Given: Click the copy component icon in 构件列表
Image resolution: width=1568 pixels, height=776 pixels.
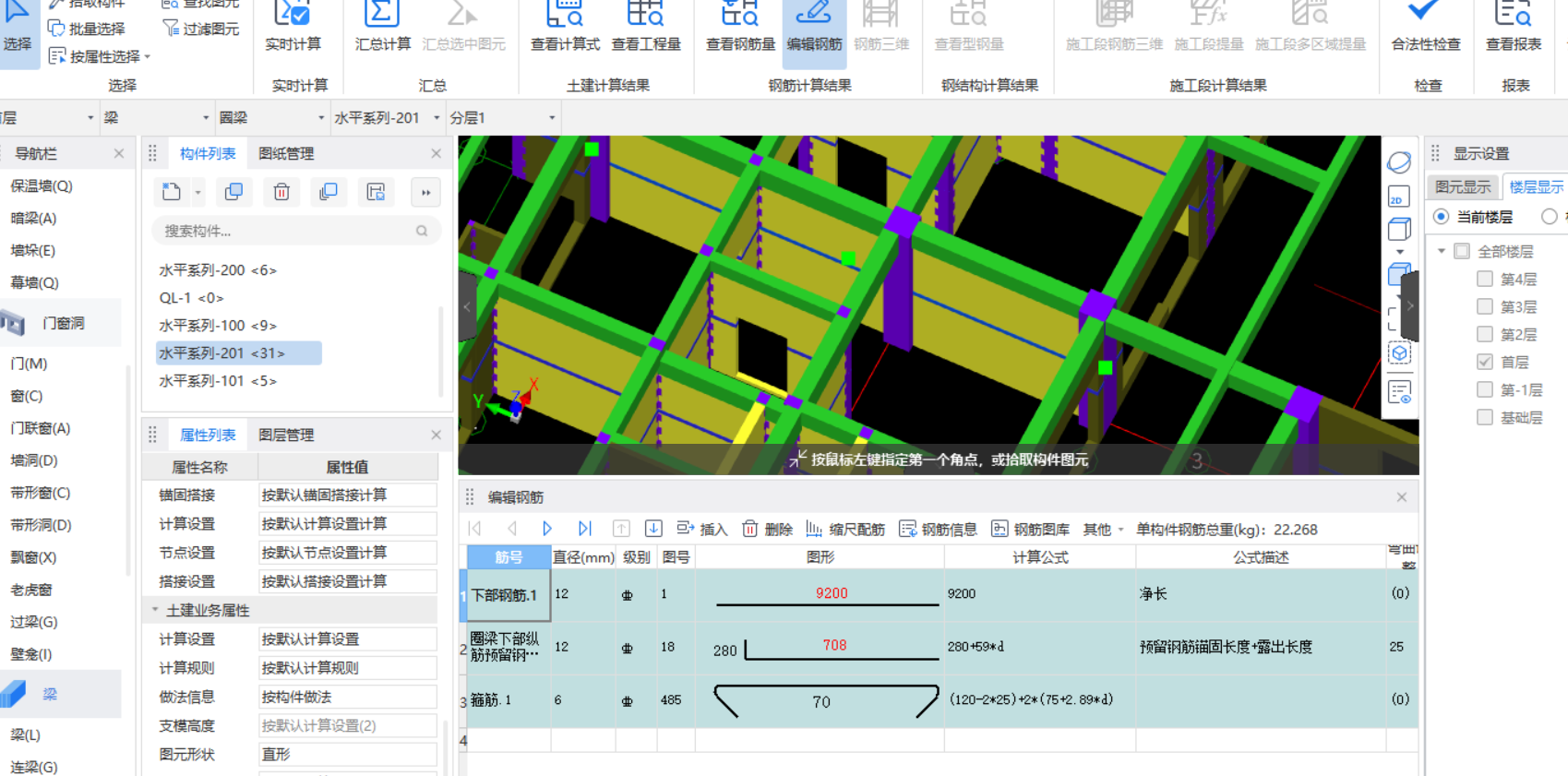Looking at the screenshot, I should tap(233, 192).
